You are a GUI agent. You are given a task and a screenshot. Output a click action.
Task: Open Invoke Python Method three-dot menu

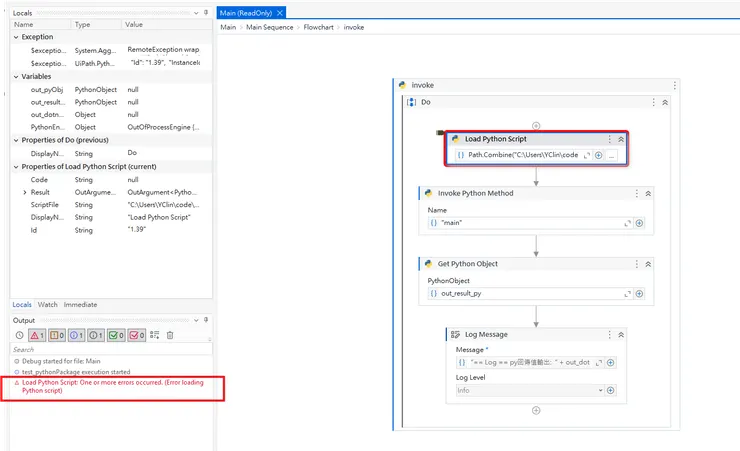point(637,193)
